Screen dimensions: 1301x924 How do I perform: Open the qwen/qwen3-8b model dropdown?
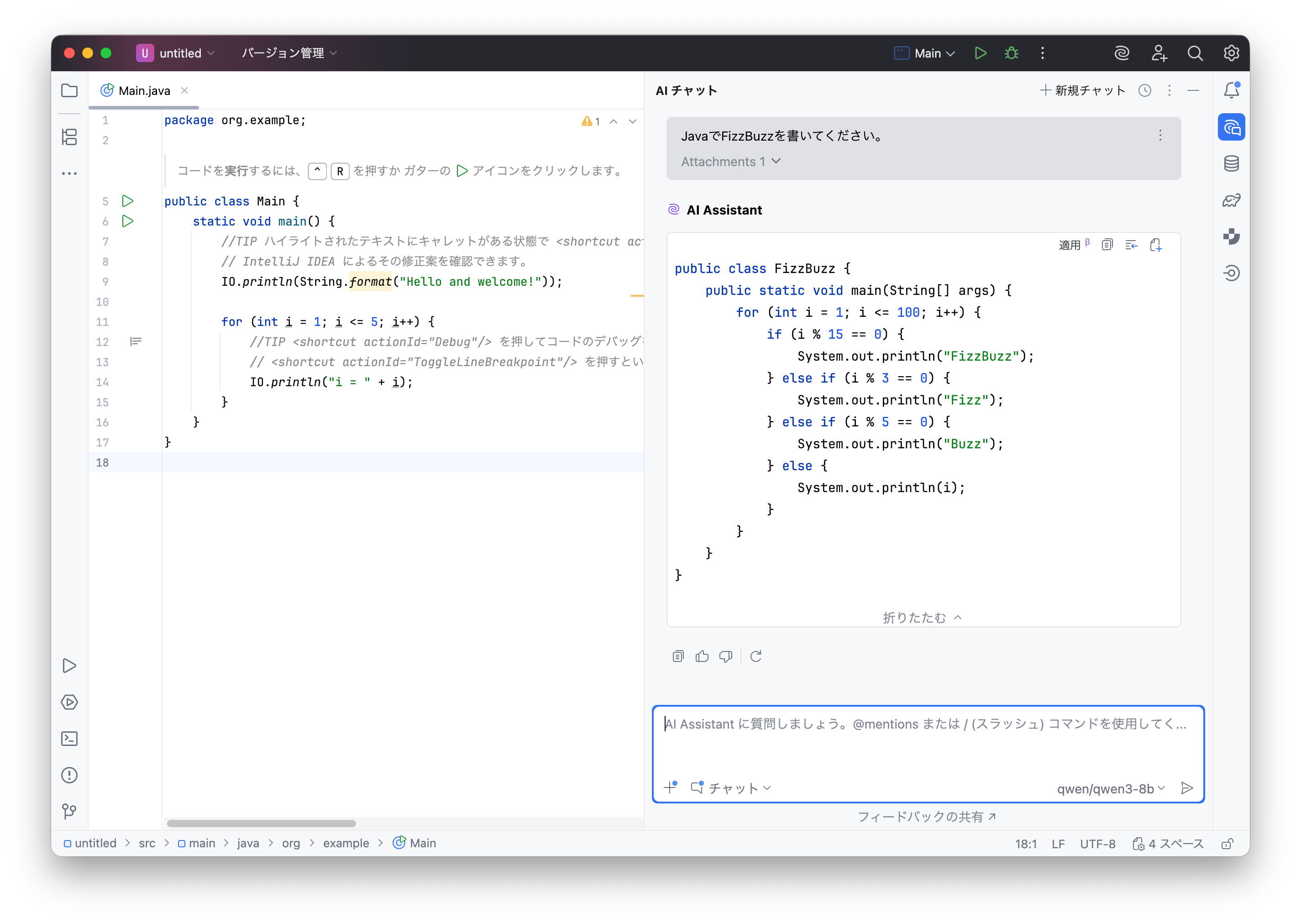point(1111,788)
